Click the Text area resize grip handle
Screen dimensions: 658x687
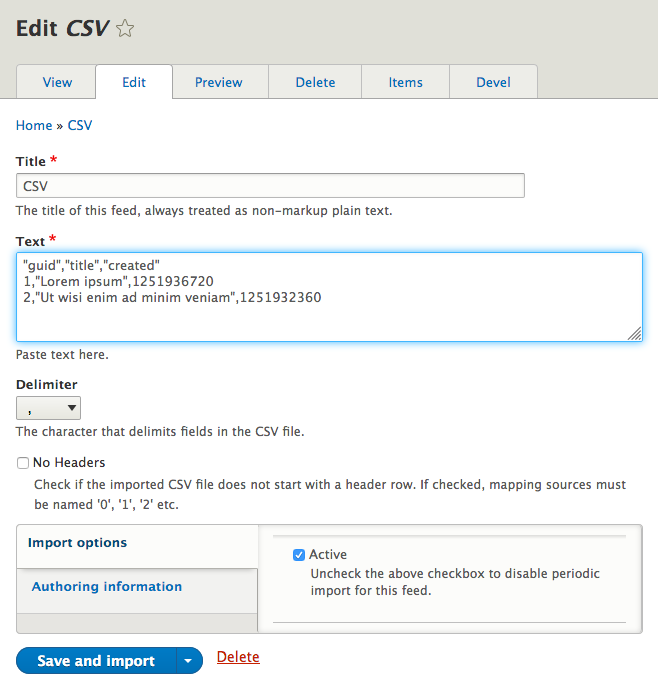pos(634,335)
